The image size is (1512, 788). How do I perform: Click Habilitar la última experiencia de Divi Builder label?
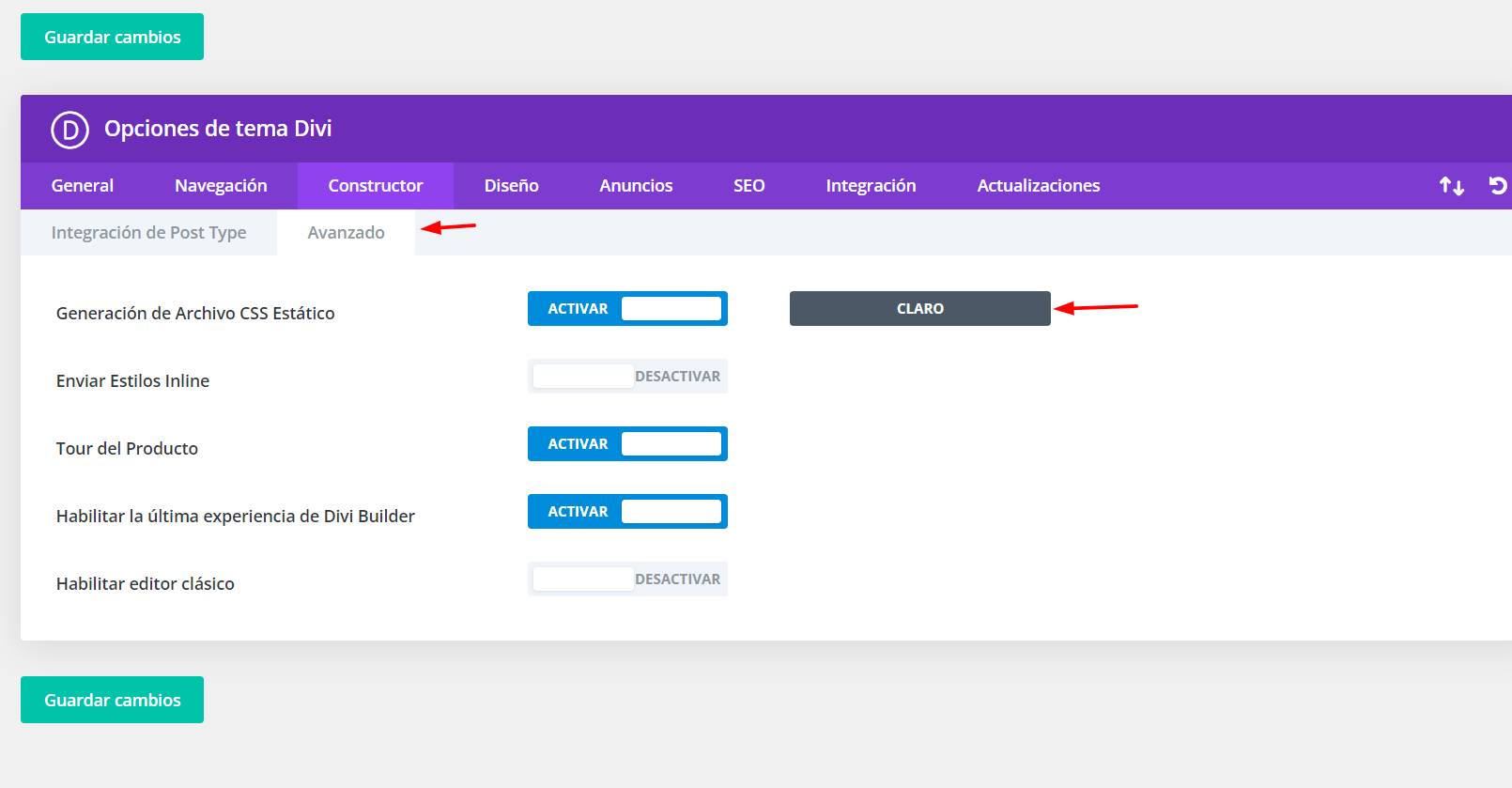236,517
